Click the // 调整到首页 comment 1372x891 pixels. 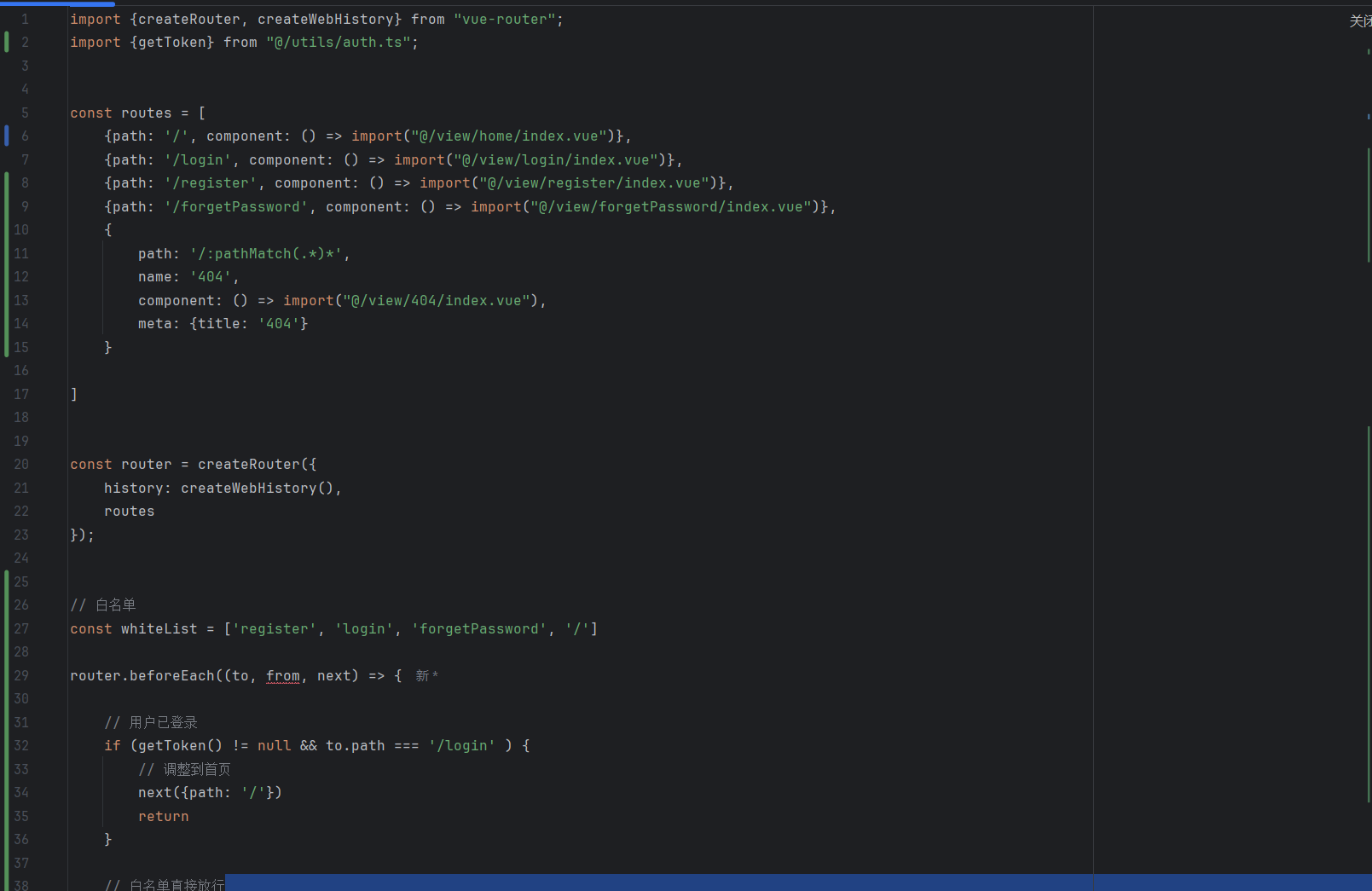(x=184, y=770)
